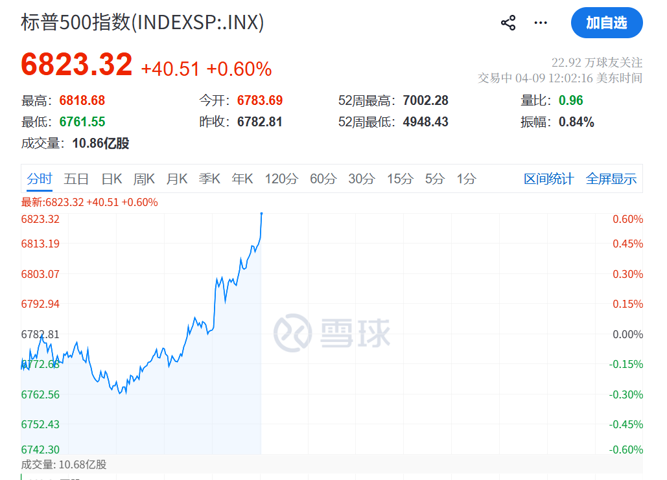Open the 日K chart tab
667x480 pixels.
(110, 179)
